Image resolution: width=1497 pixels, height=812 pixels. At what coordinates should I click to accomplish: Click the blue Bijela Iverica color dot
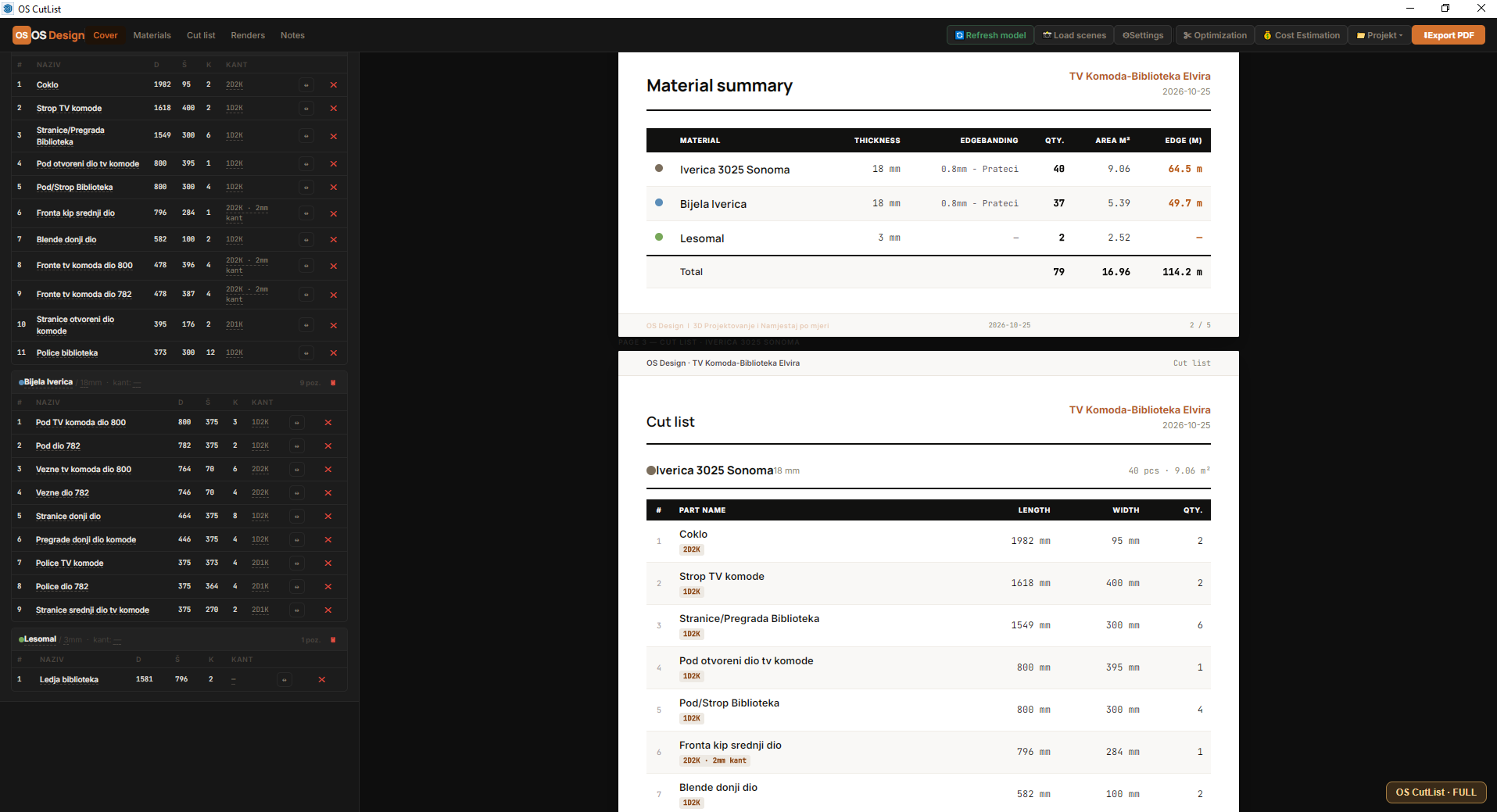point(21,383)
